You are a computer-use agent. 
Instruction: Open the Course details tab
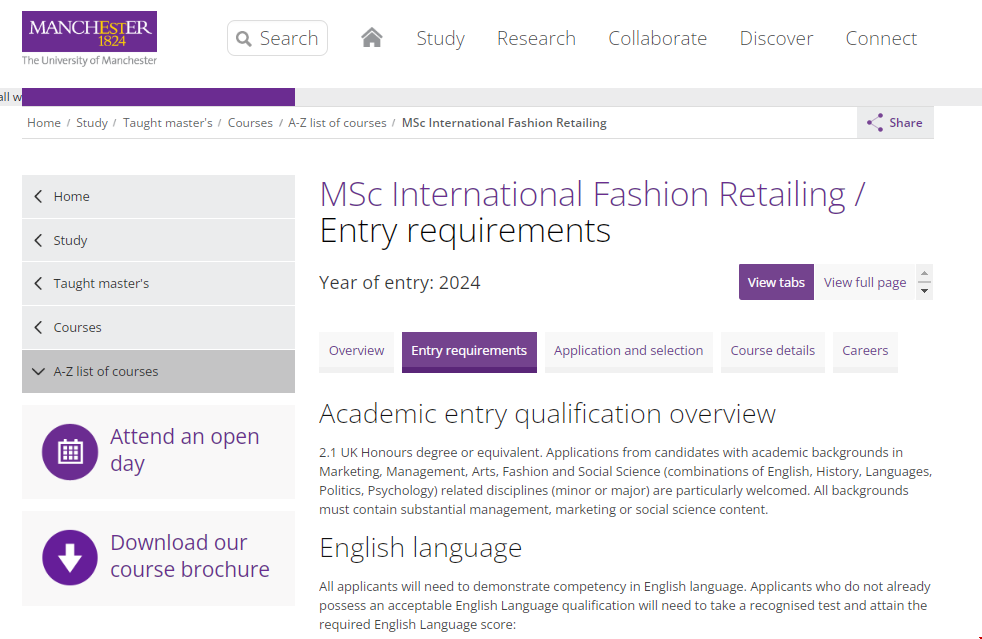772,351
